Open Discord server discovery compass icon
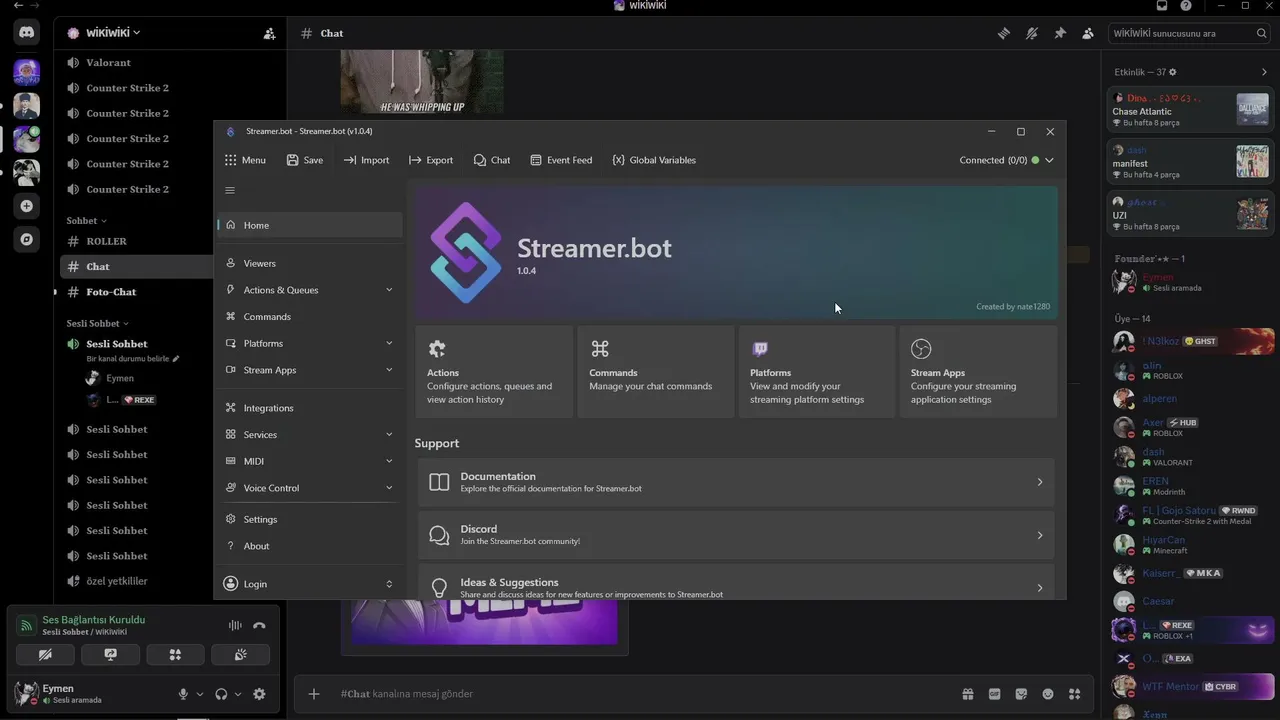Viewport: 1280px width, 720px height. 27,239
